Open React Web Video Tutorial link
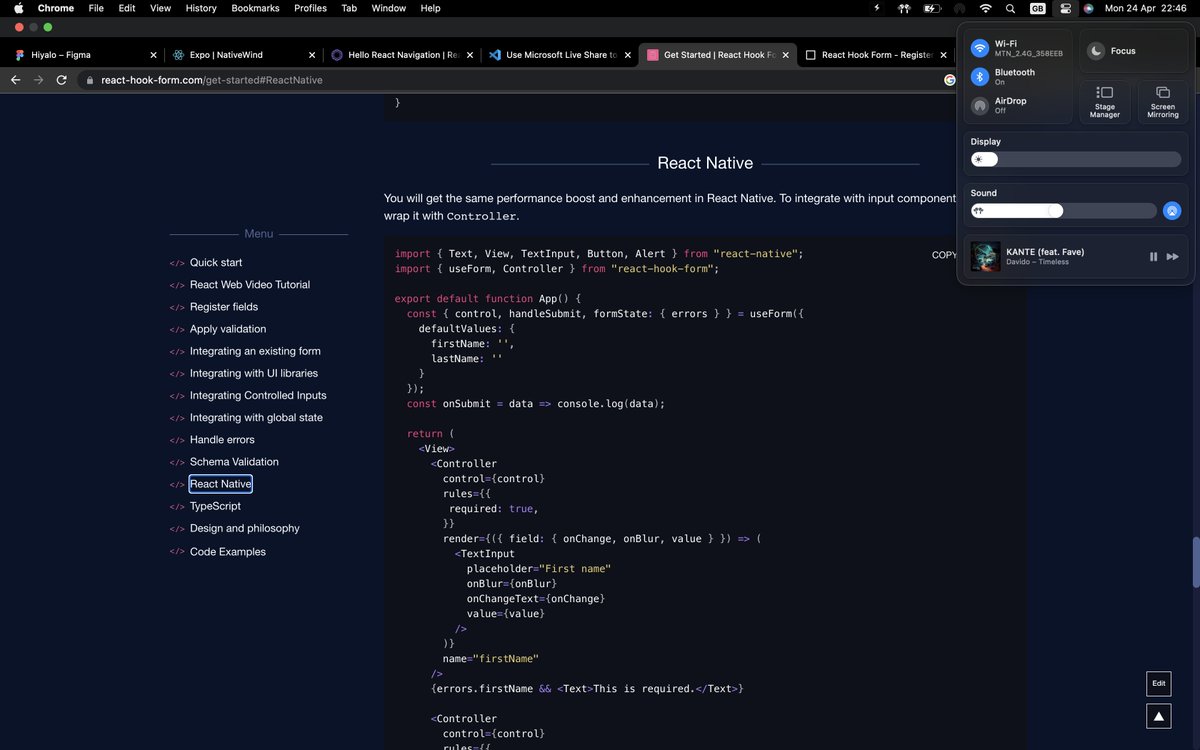Screen dimensions: 1200x750 pos(250,284)
